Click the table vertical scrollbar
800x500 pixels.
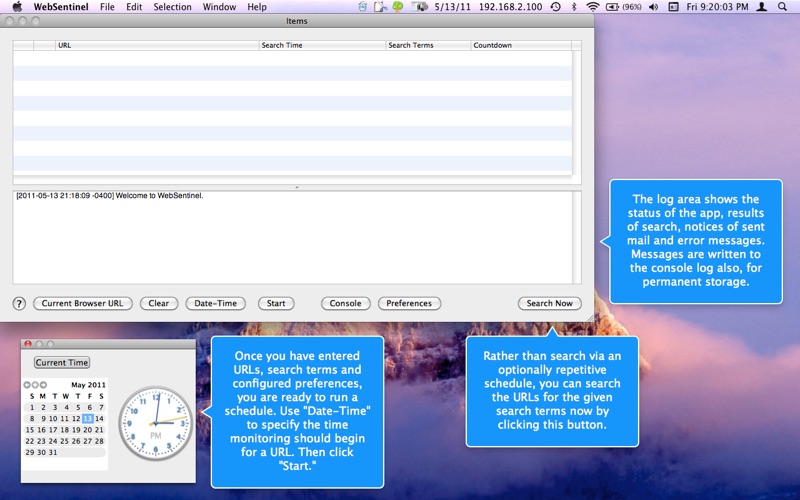click(x=577, y=112)
